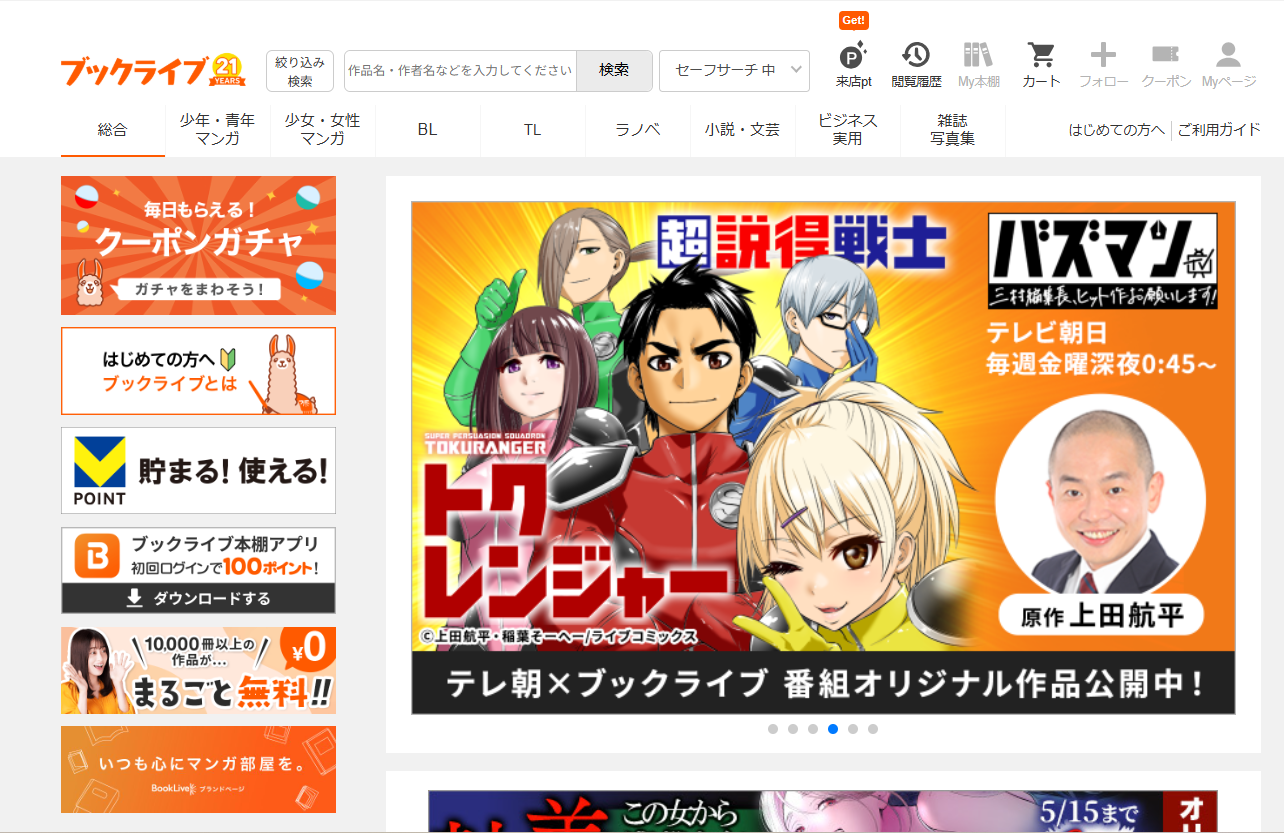The height and width of the screenshot is (833, 1284).
Task: Open the クーポンガチャ banner
Action: pyautogui.click(x=198, y=245)
